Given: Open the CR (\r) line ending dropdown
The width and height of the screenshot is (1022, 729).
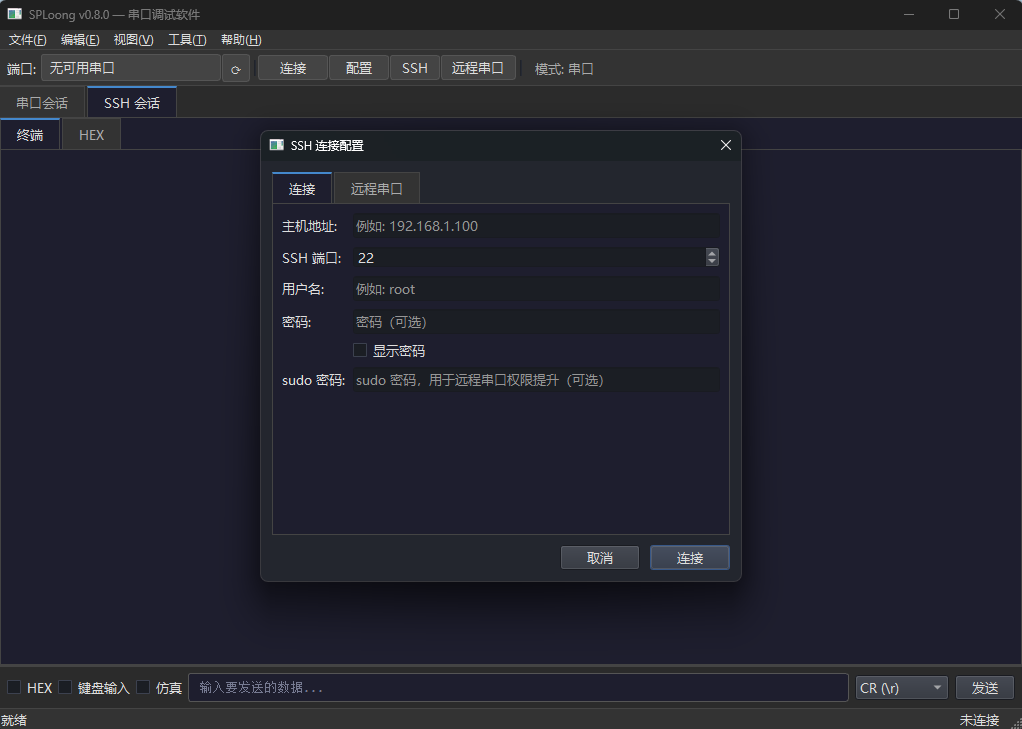Looking at the screenshot, I should 901,687.
